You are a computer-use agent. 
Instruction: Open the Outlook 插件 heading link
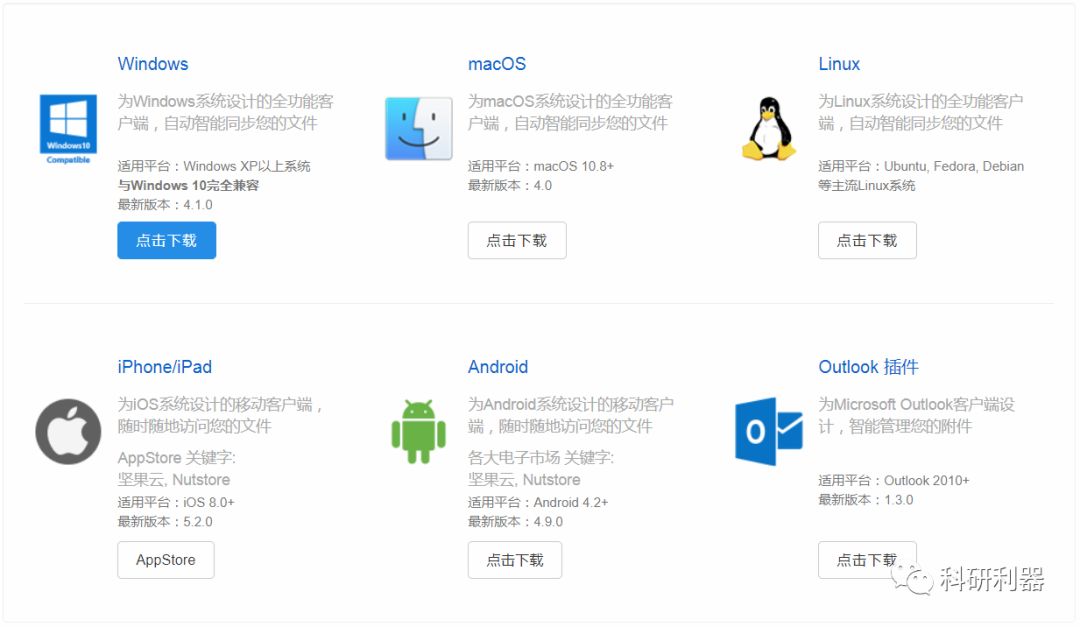[869, 367]
